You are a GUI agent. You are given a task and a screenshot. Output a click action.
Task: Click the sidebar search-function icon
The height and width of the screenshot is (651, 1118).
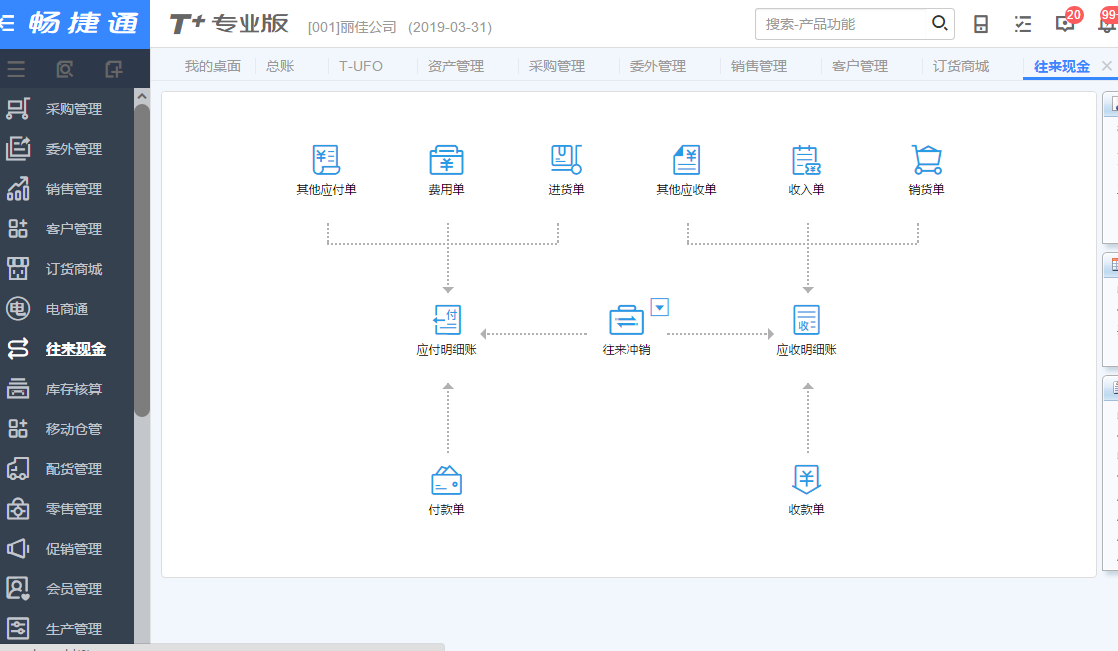click(x=65, y=69)
